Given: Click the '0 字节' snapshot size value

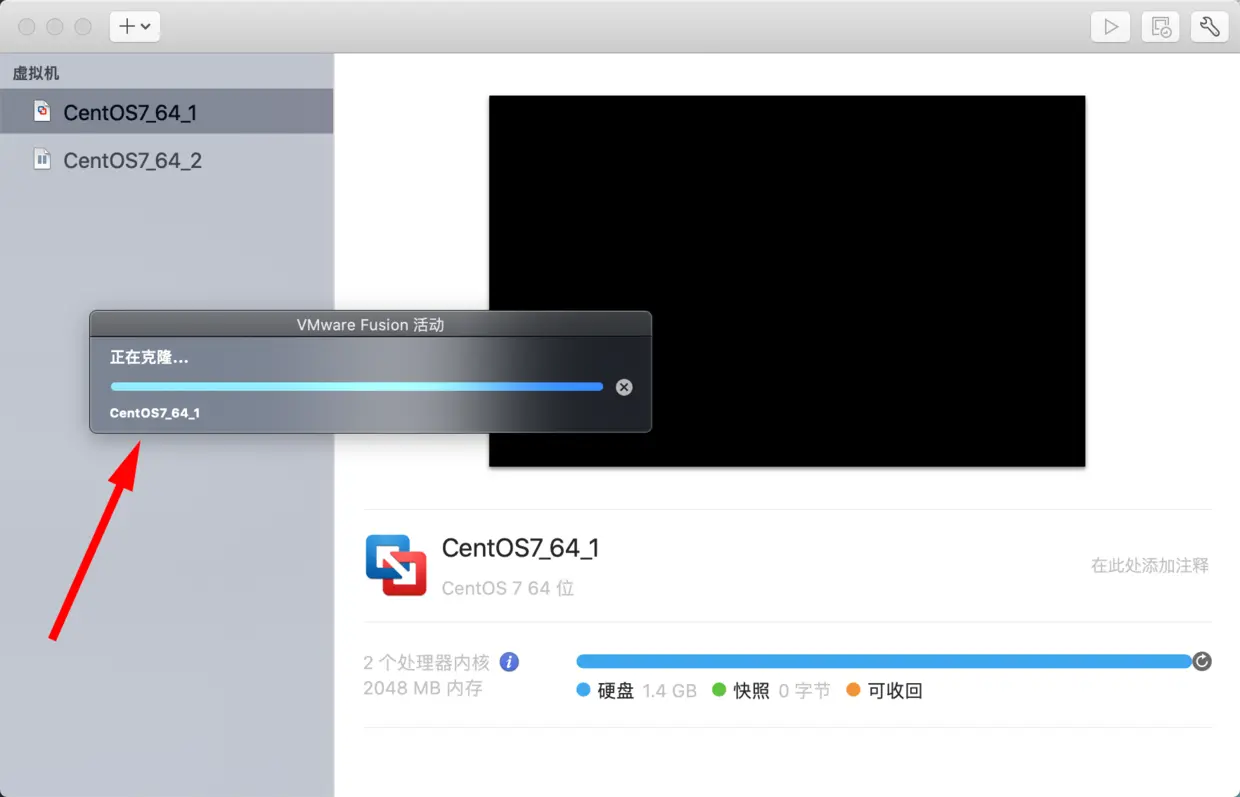Looking at the screenshot, I should [804, 691].
